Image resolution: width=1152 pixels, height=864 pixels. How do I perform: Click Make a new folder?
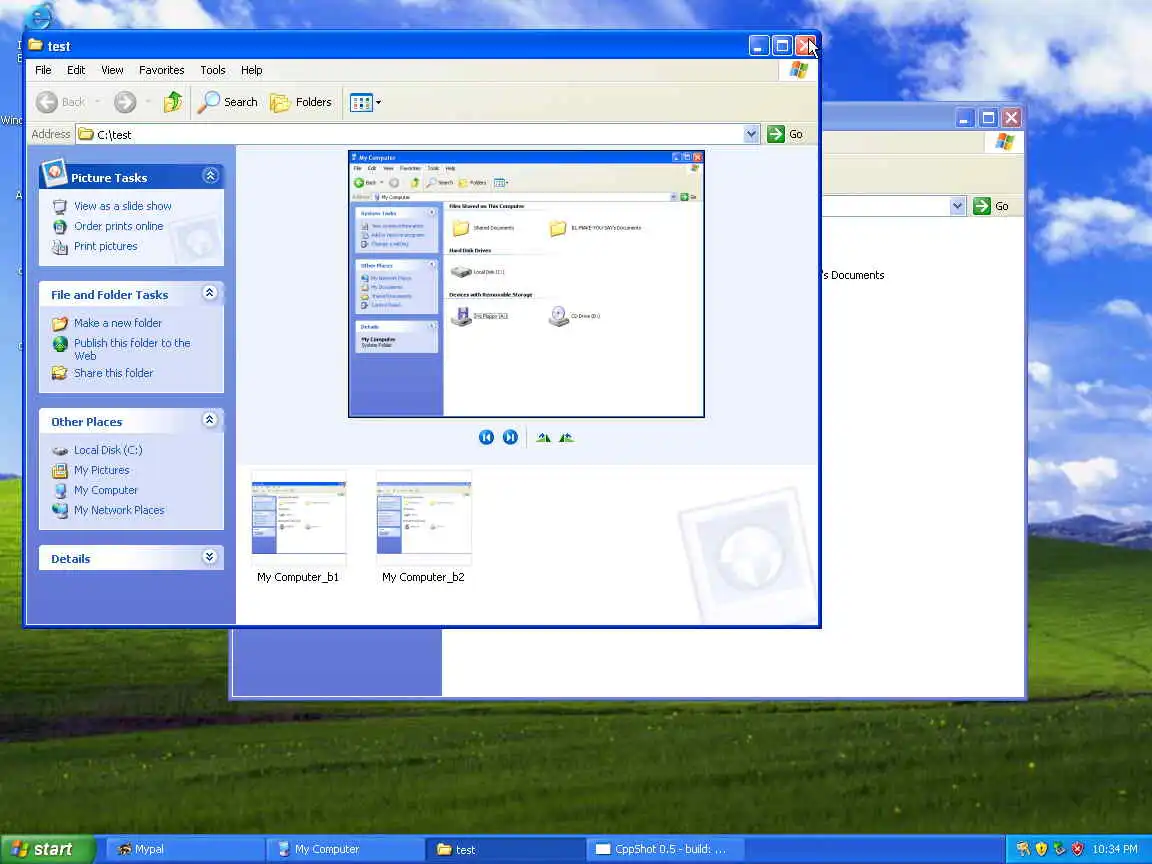[118, 323]
